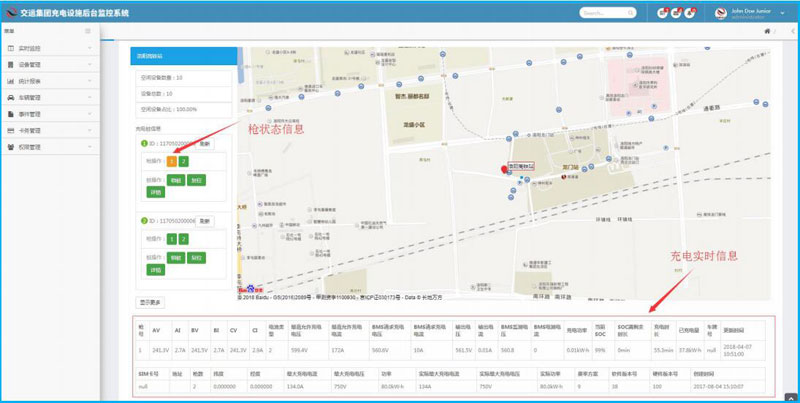This screenshot has width=800, height=403.
Task: Select green gun 2 of first charger
Action: [183, 160]
